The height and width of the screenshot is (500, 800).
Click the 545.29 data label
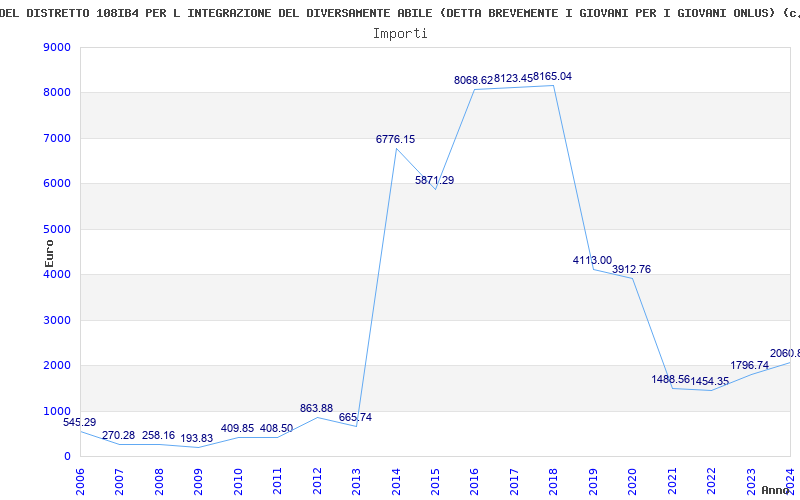coord(80,422)
